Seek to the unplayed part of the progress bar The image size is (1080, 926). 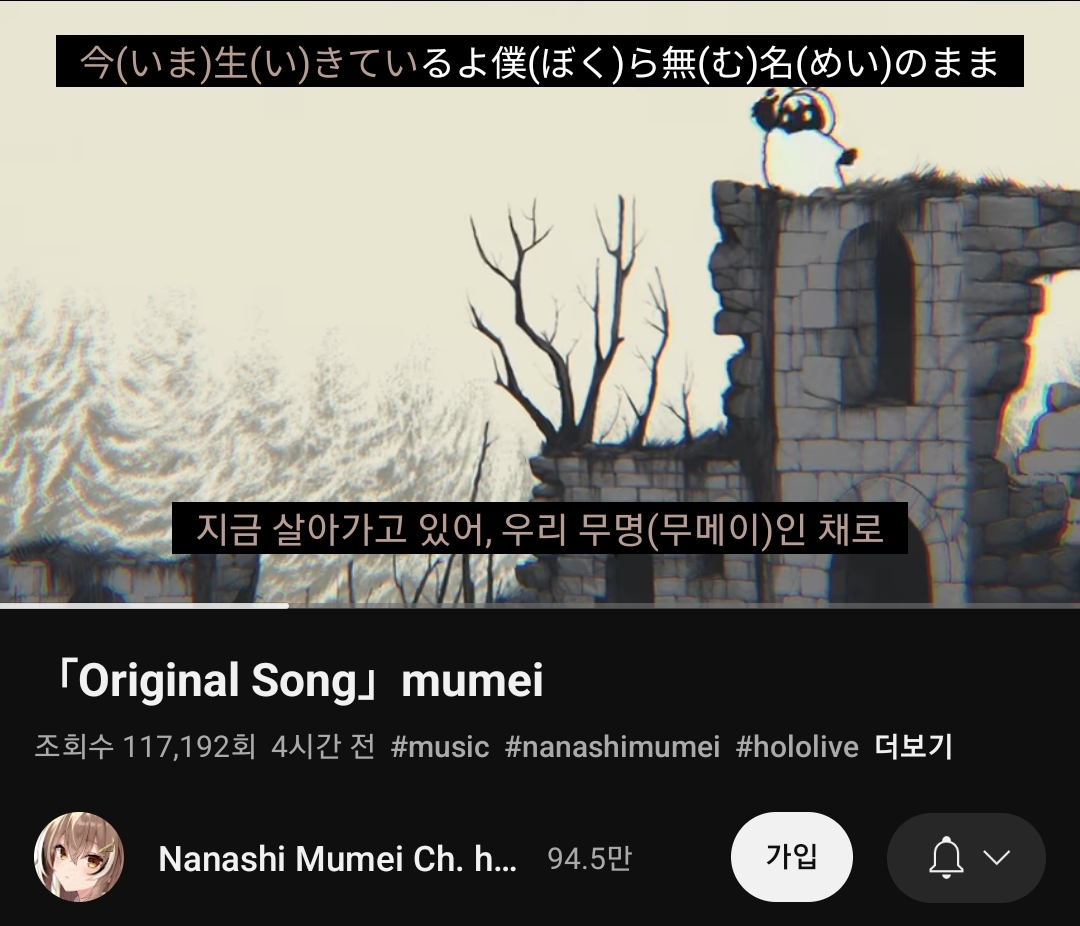[684, 606]
